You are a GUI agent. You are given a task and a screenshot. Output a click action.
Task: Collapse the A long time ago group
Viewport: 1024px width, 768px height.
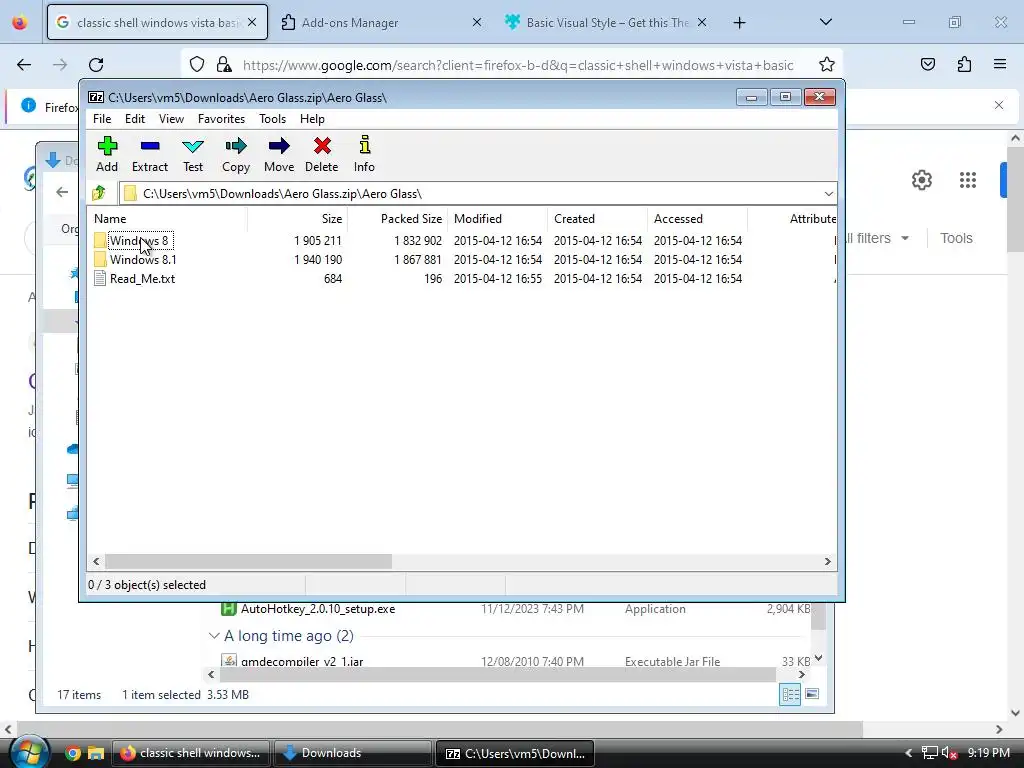(x=214, y=635)
